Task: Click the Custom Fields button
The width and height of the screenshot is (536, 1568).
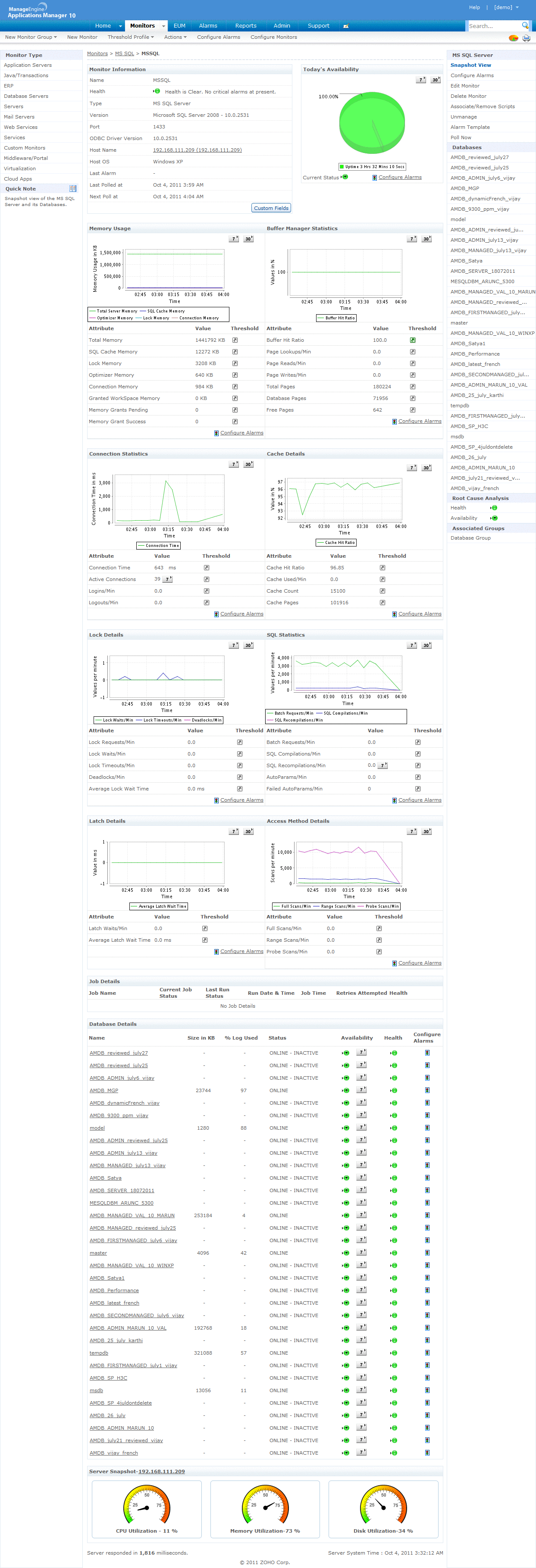Action: [271, 208]
